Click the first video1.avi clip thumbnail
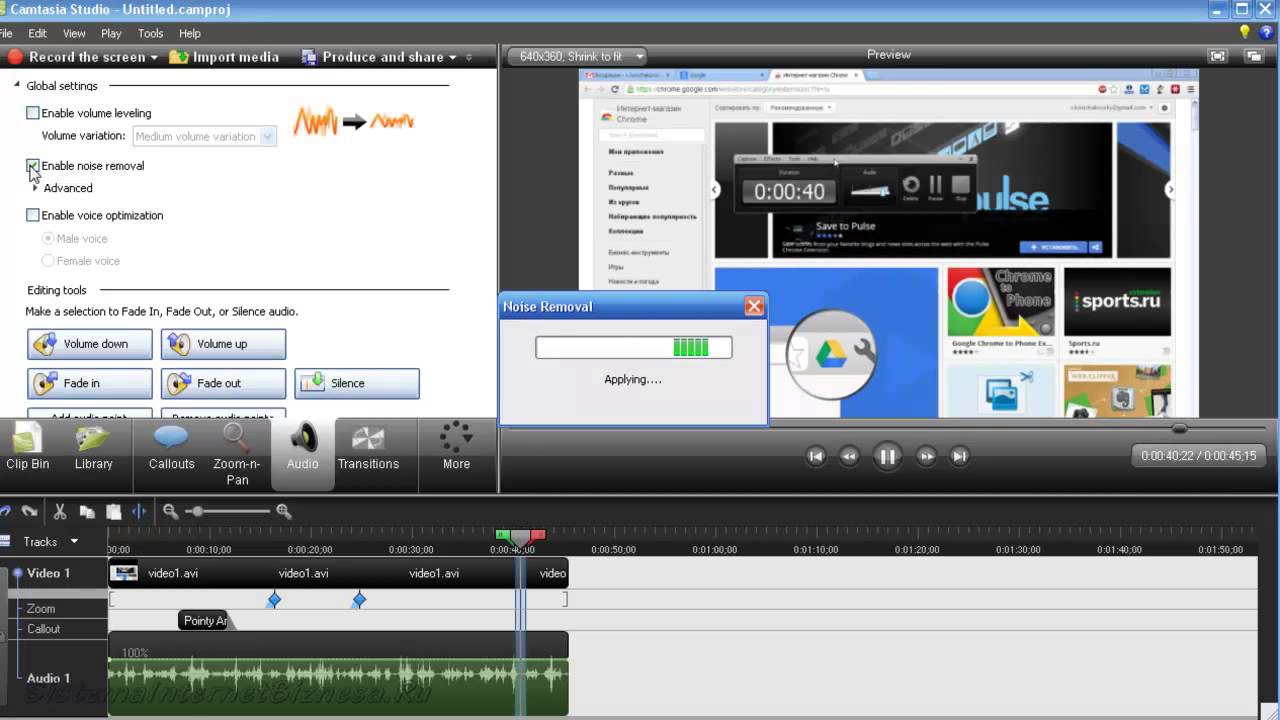The height and width of the screenshot is (720, 1280). pos(125,573)
